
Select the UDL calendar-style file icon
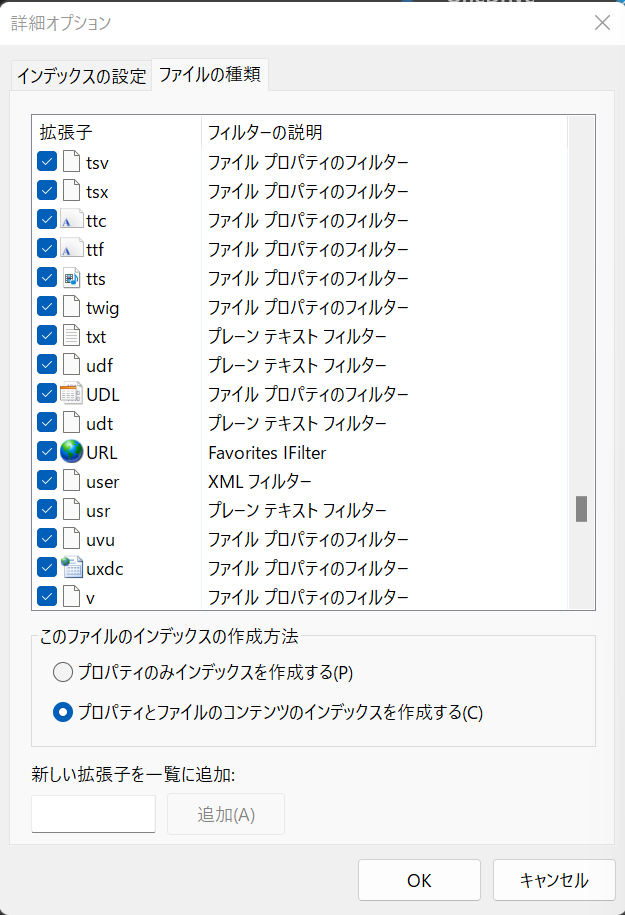[x=71, y=394]
